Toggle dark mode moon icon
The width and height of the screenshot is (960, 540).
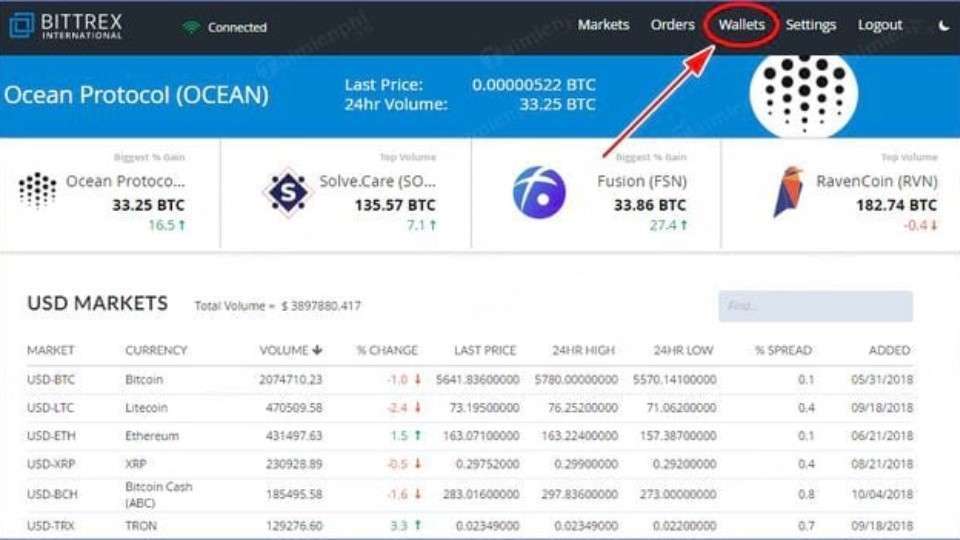click(x=943, y=26)
